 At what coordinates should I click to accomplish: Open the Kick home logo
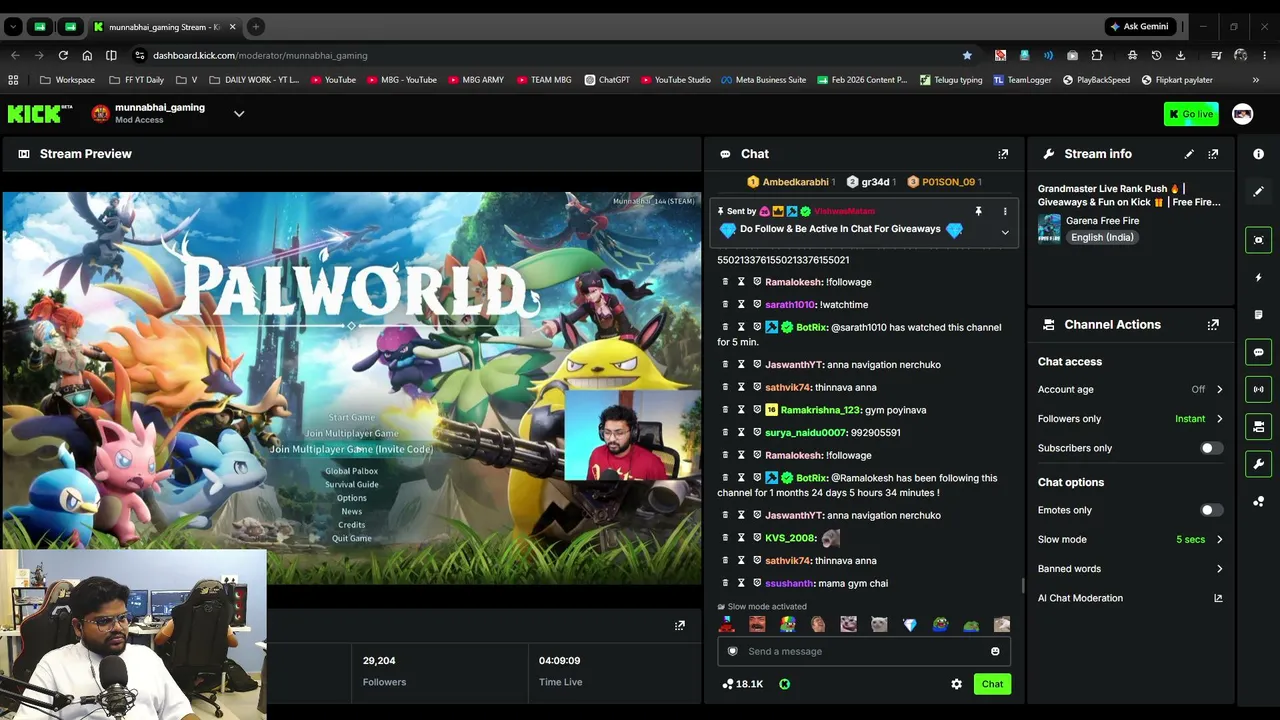(40, 114)
